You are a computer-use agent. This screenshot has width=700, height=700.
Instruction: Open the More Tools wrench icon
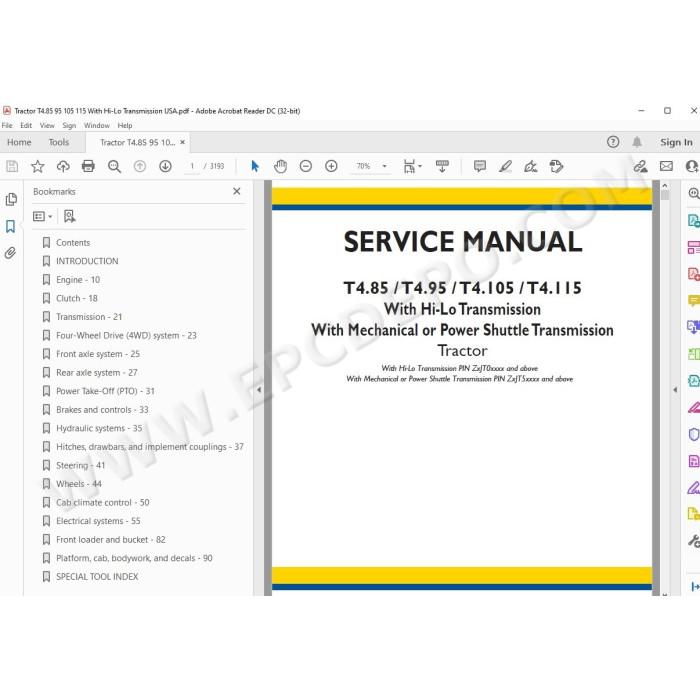693,541
